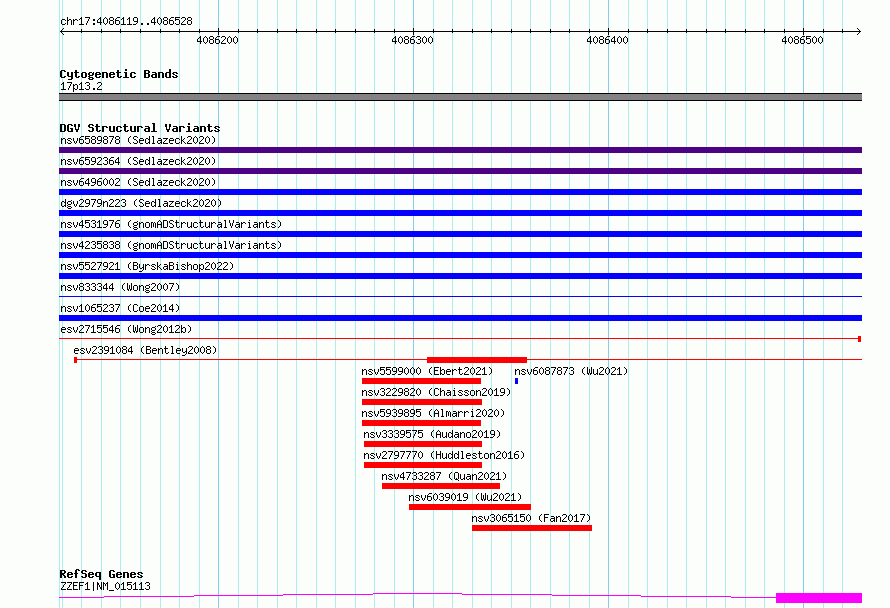Viewport: 890px width, 608px height.
Task: Open the nsv833344 (Wong2007) variant
Action: coord(460,296)
